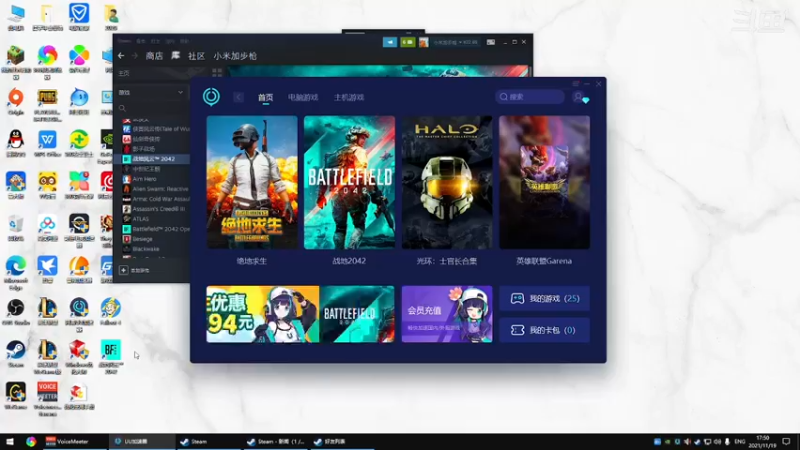Open 库 tab in Steam
This screenshot has width=800, height=450.
point(176,56)
